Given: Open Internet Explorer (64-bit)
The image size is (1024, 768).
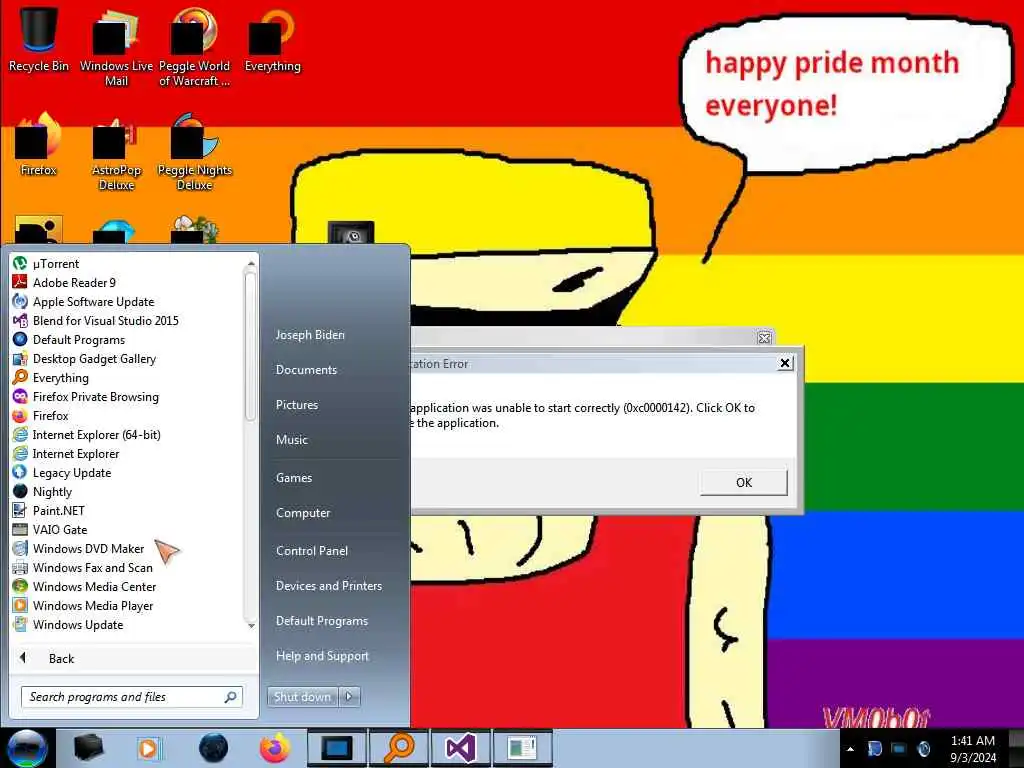Looking at the screenshot, I should (x=127, y=434).
